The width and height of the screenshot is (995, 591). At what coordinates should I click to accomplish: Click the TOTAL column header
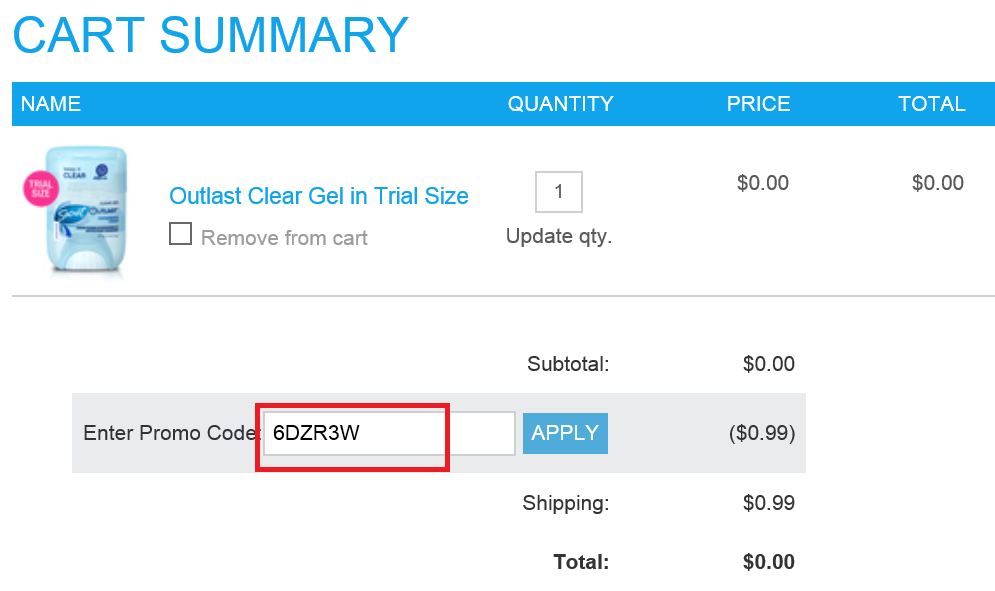tap(932, 103)
